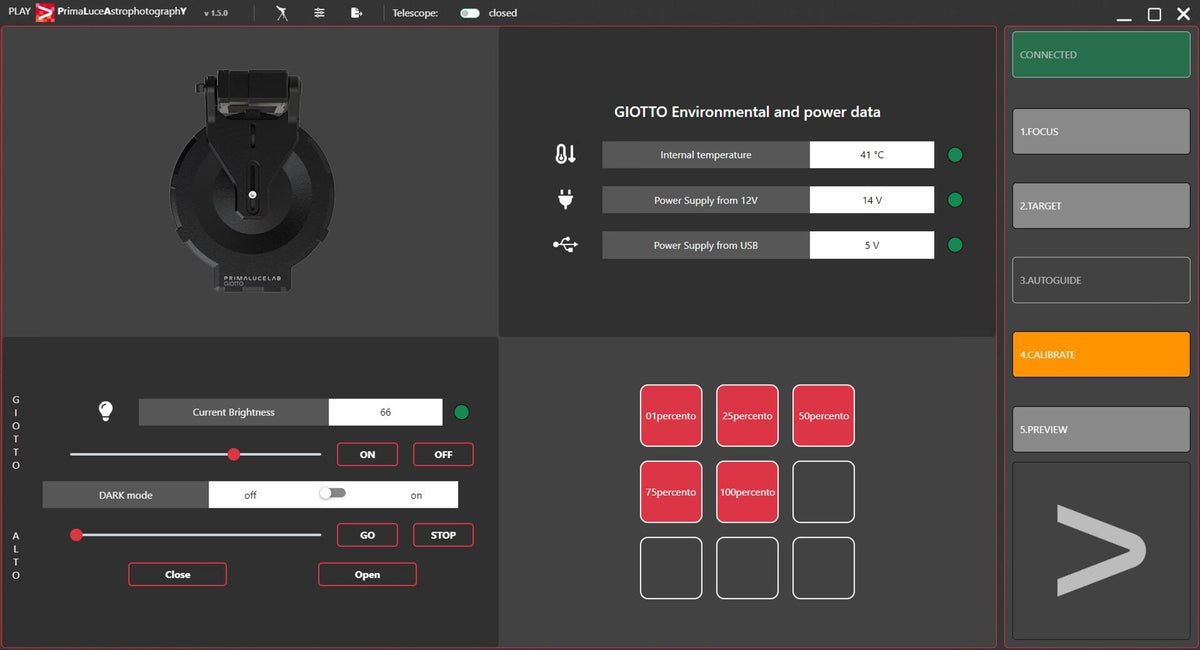This screenshot has width=1200, height=650.
Task: Click the ALTO Close button
Action: [x=177, y=574]
